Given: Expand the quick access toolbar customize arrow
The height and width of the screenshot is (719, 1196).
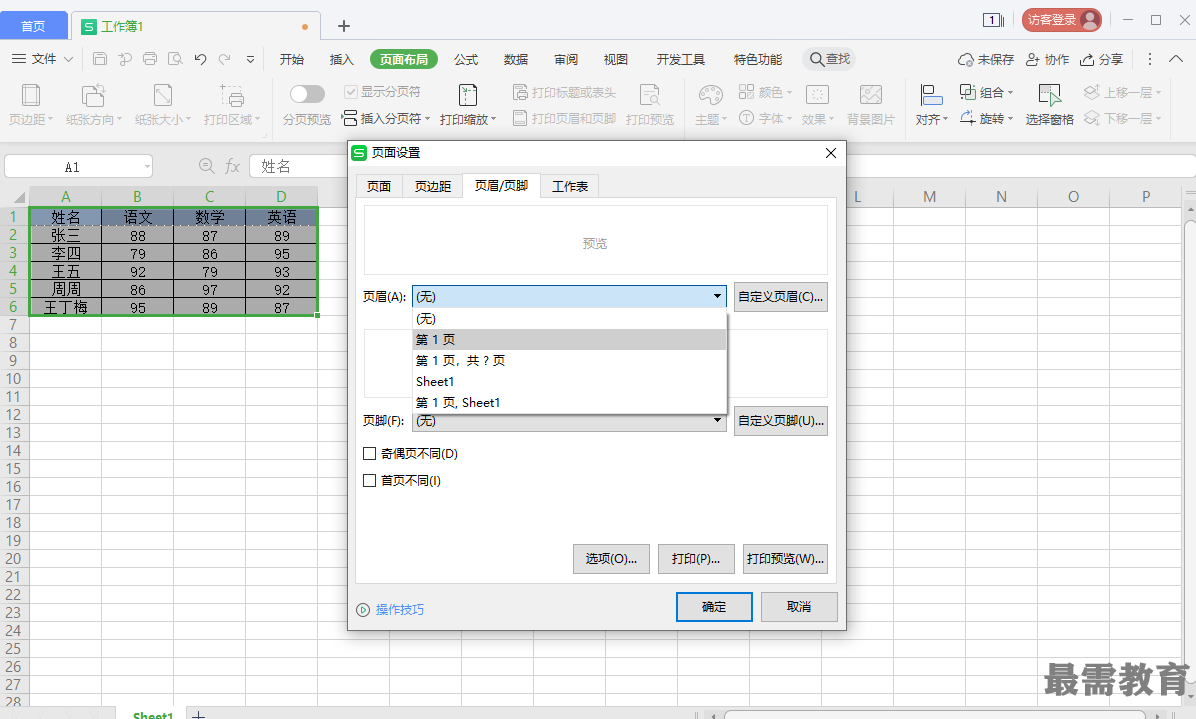Looking at the screenshot, I should click(x=250, y=59).
